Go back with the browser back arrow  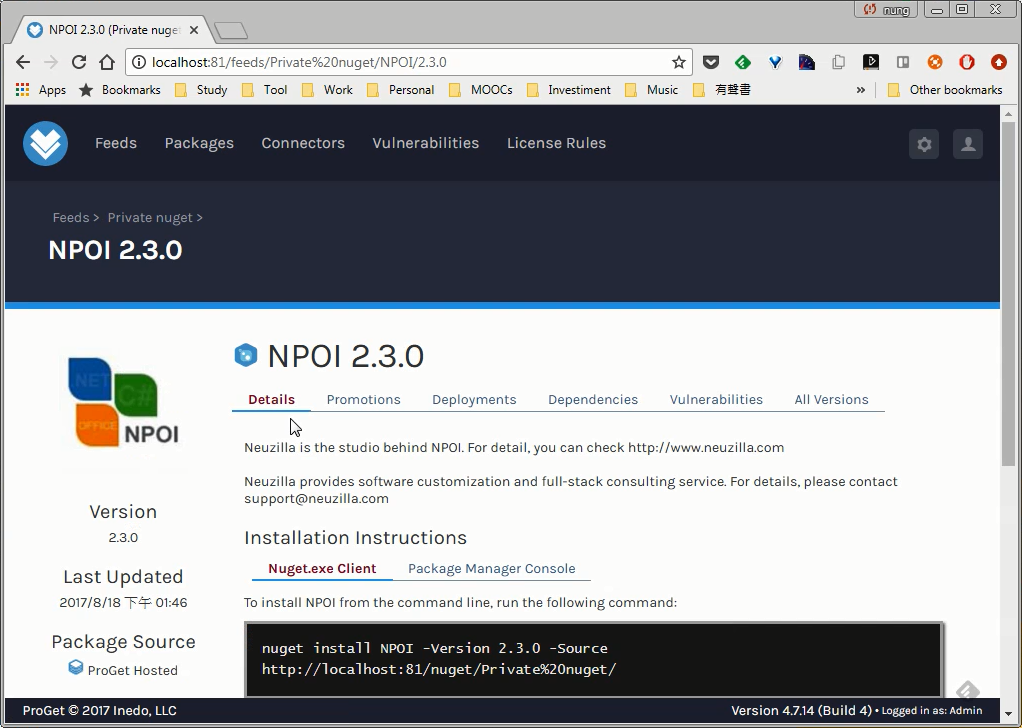[23, 62]
